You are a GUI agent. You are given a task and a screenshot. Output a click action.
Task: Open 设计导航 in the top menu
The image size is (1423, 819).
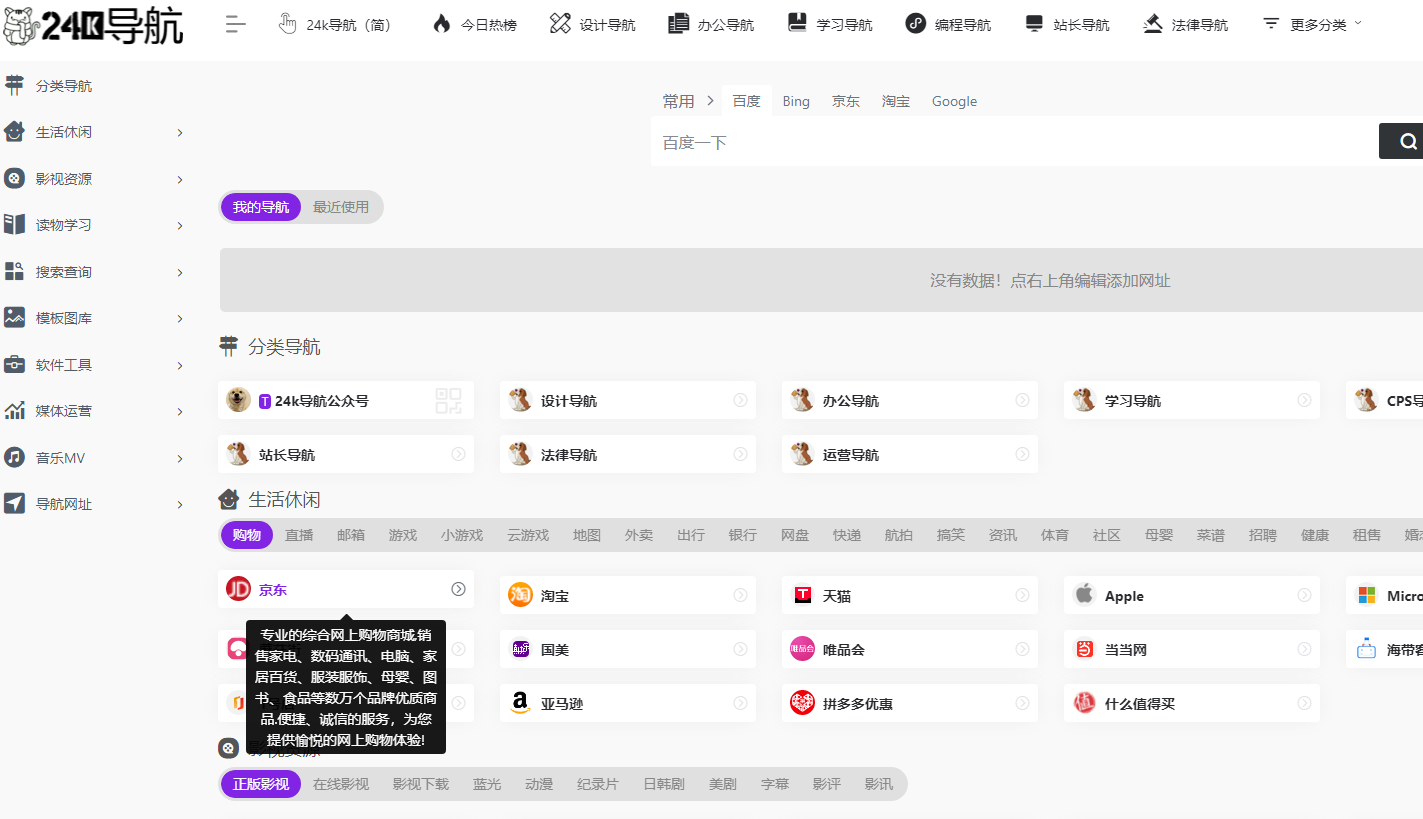pos(593,24)
